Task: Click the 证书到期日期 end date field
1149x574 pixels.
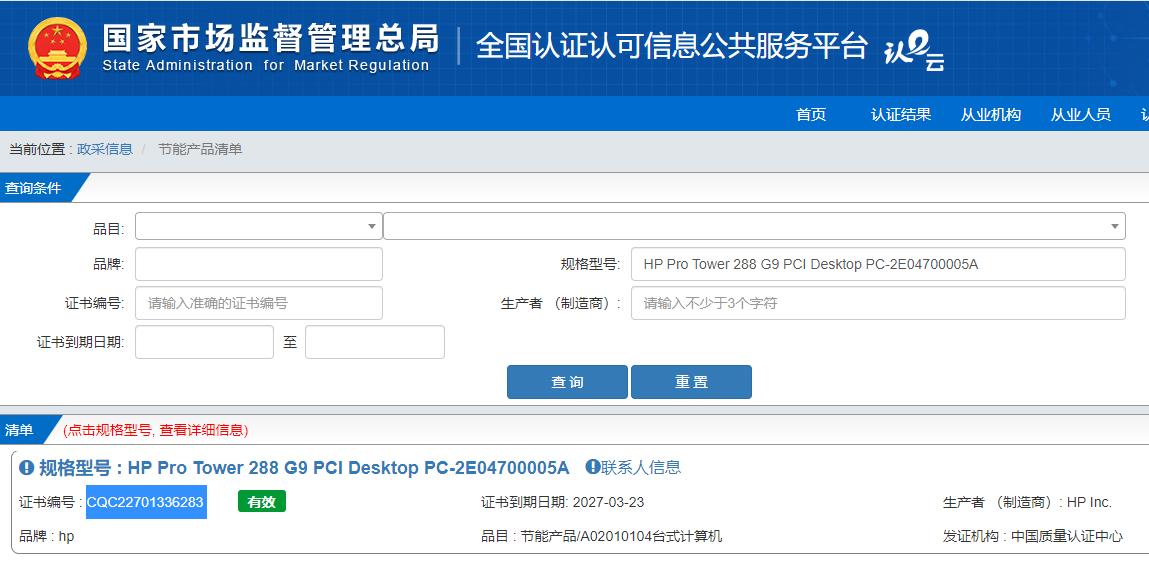Action: point(375,342)
